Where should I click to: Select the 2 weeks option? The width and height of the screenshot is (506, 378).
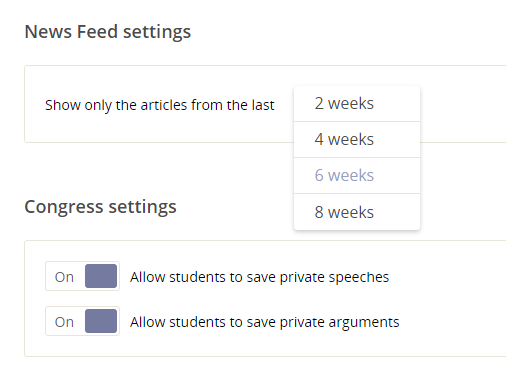pos(357,104)
